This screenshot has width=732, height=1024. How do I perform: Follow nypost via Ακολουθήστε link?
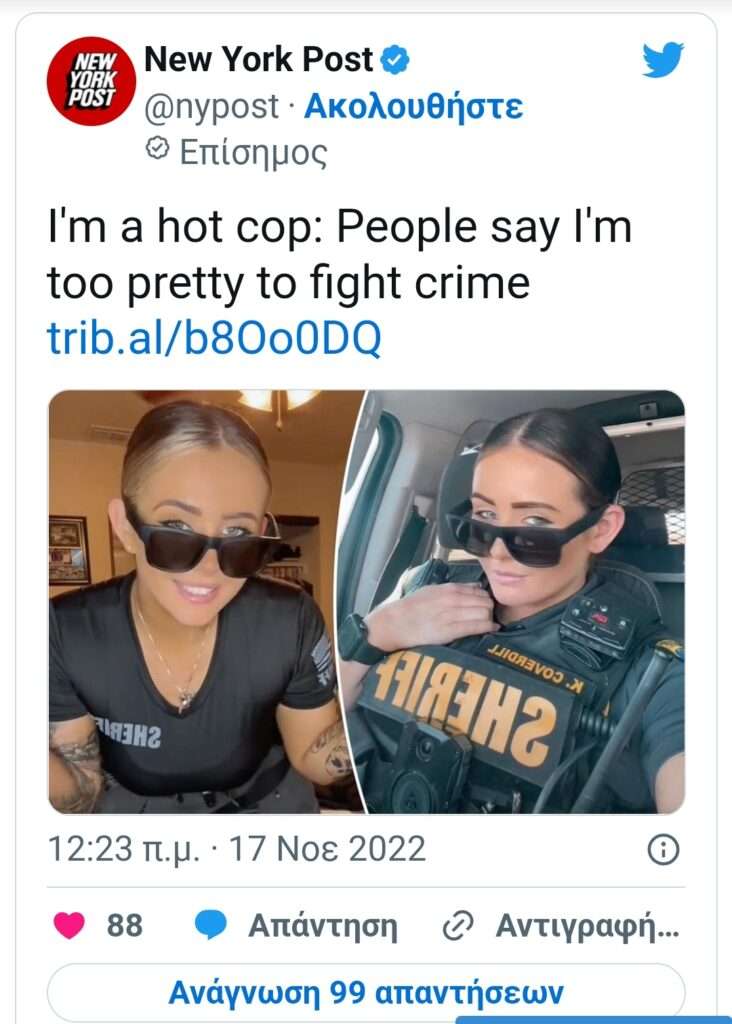(413, 106)
